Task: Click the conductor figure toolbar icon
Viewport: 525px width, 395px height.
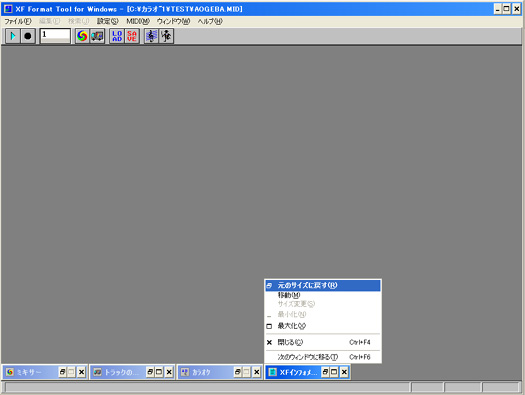Action: coord(166,36)
